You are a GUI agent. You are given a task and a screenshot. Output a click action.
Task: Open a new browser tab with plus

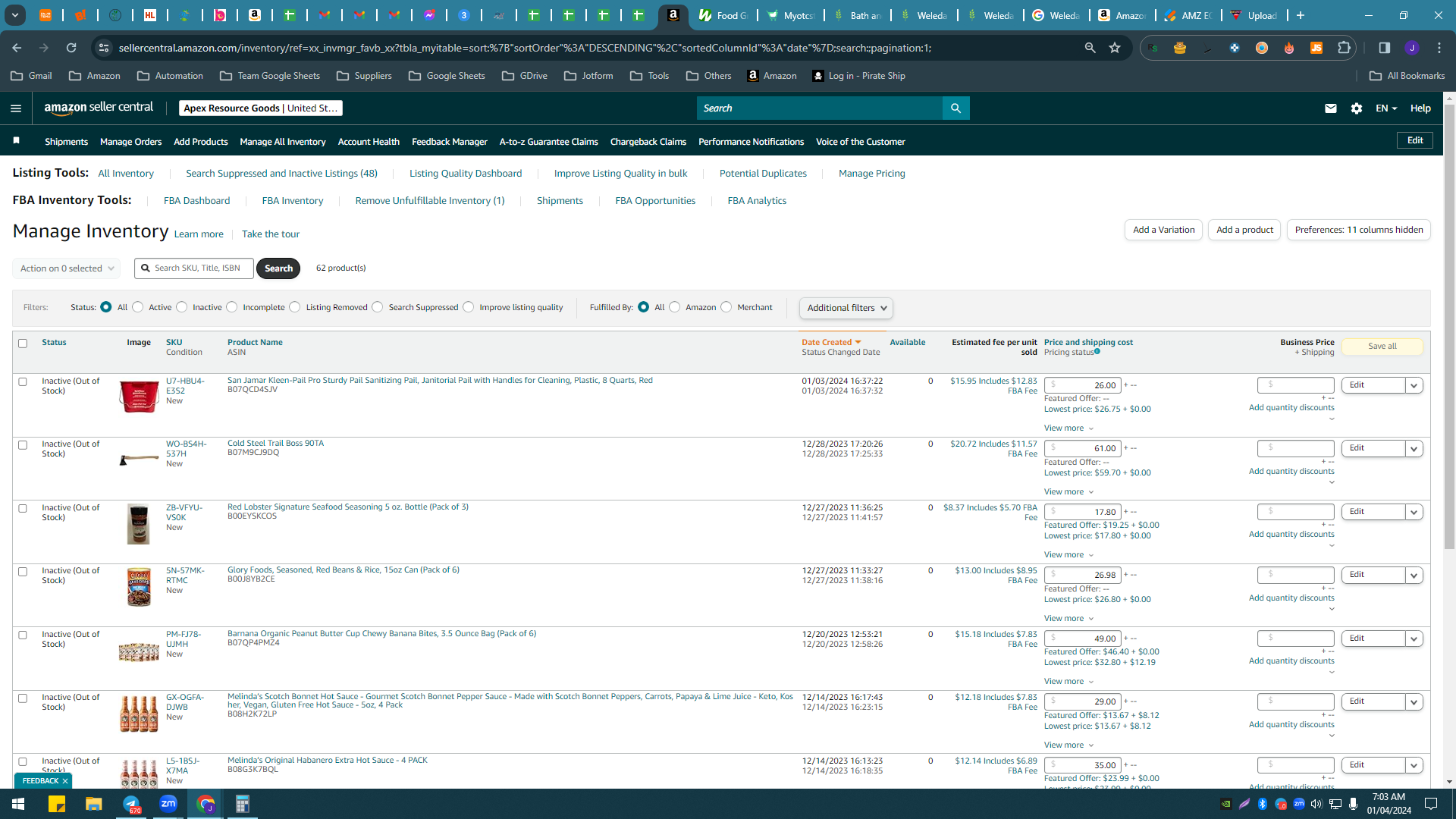tap(1301, 15)
